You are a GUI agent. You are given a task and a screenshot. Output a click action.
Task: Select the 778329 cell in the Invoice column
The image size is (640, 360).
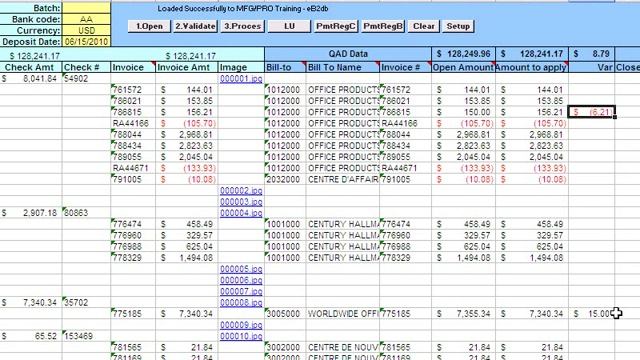pyautogui.click(x=133, y=258)
